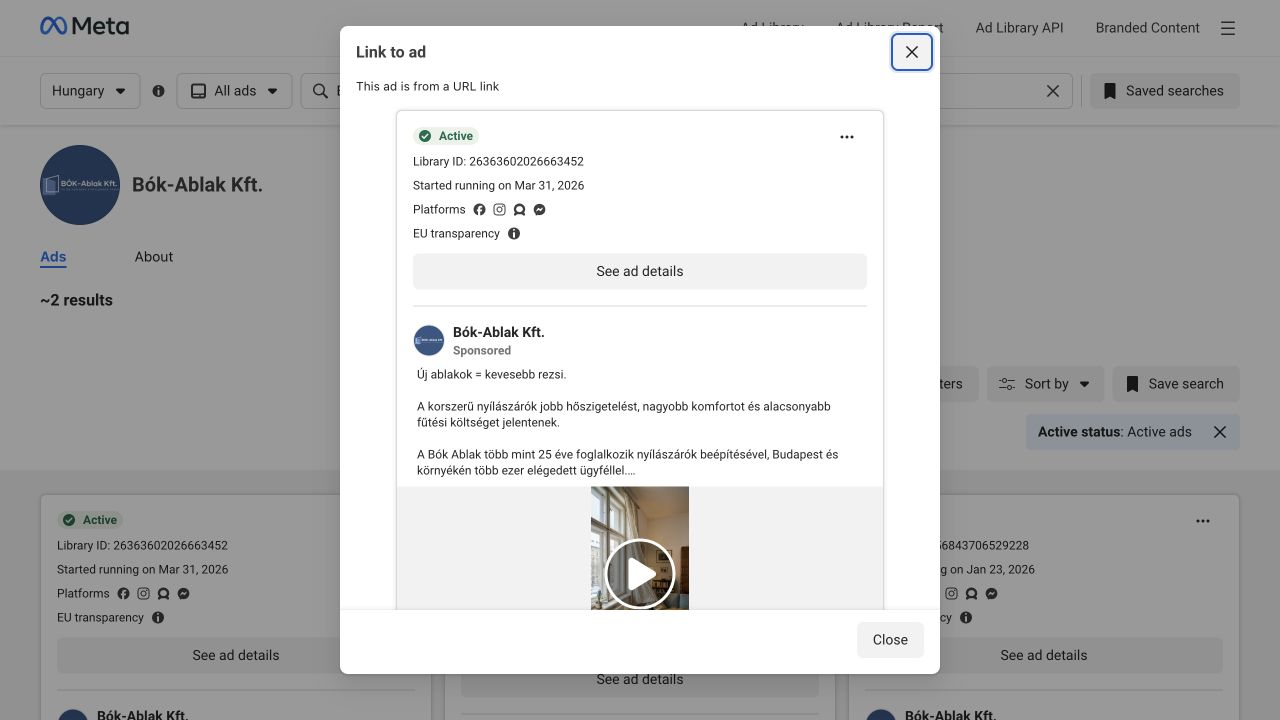Clear the search field with the X

pos(1053,91)
